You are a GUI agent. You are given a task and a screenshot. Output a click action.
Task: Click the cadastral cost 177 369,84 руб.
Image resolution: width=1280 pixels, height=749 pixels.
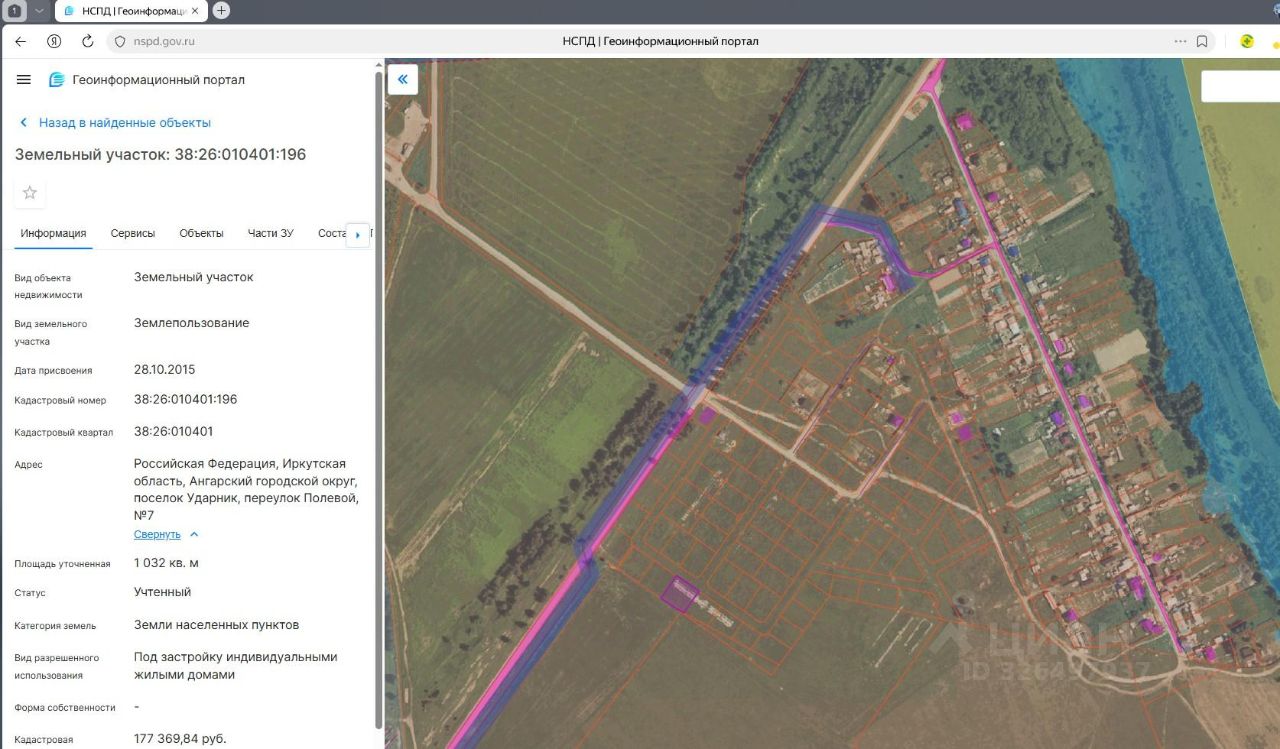[180, 739]
